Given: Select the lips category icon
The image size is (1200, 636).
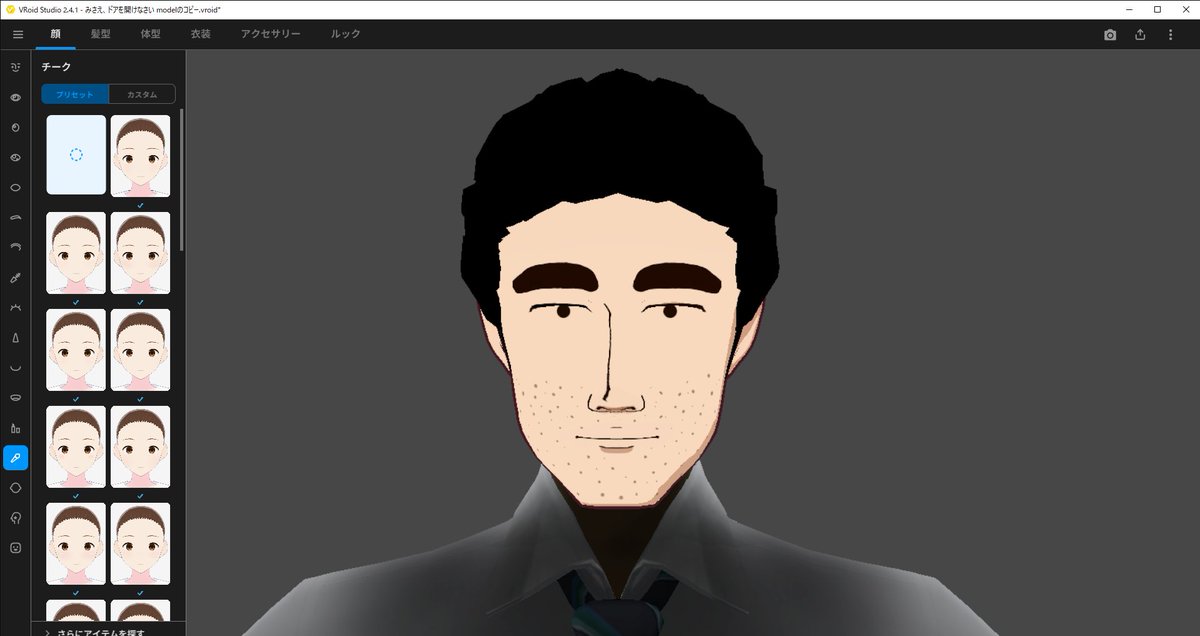Looking at the screenshot, I should (x=15, y=397).
